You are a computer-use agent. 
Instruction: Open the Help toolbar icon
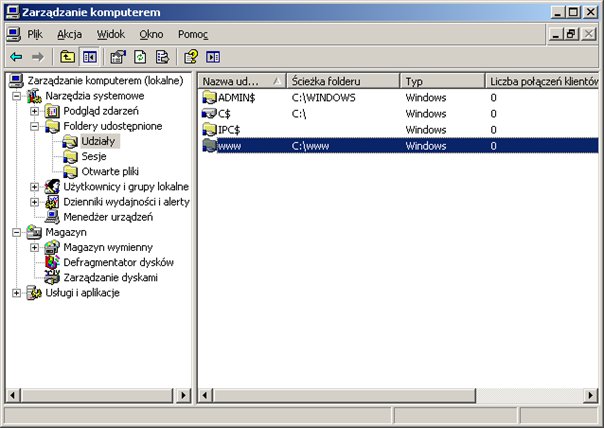click(x=191, y=57)
